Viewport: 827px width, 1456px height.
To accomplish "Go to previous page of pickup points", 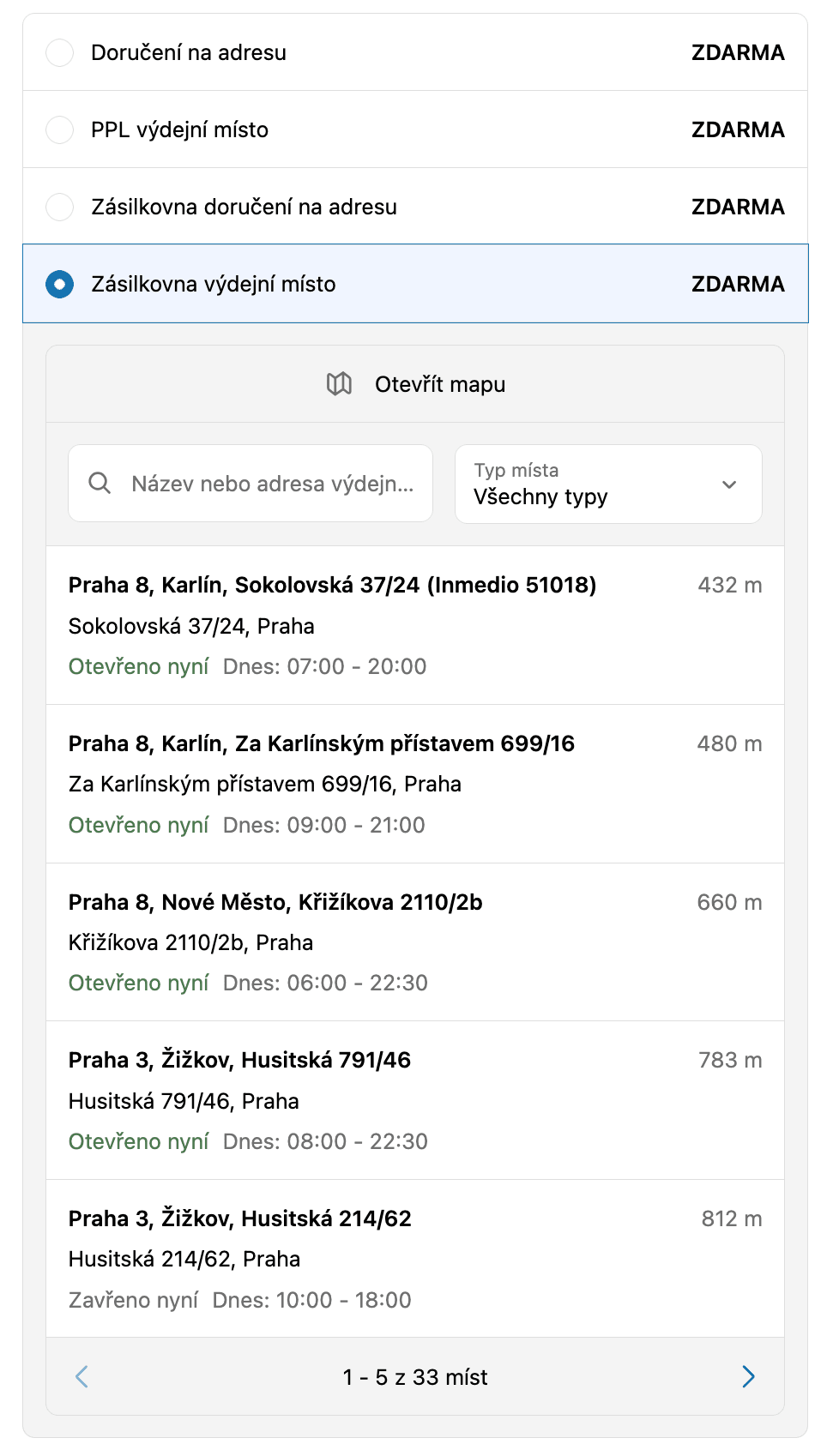I will (x=82, y=1377).
